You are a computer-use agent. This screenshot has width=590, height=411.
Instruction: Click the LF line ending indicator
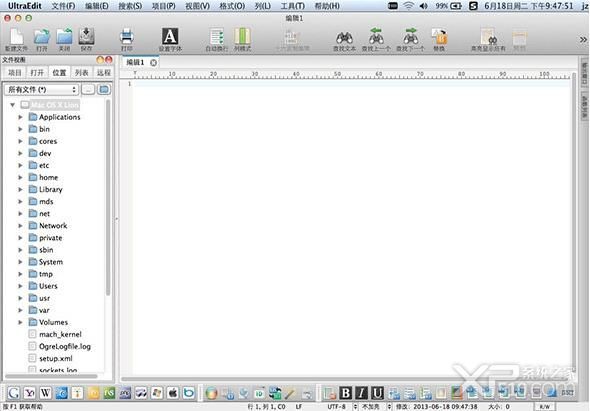[299, 407]
